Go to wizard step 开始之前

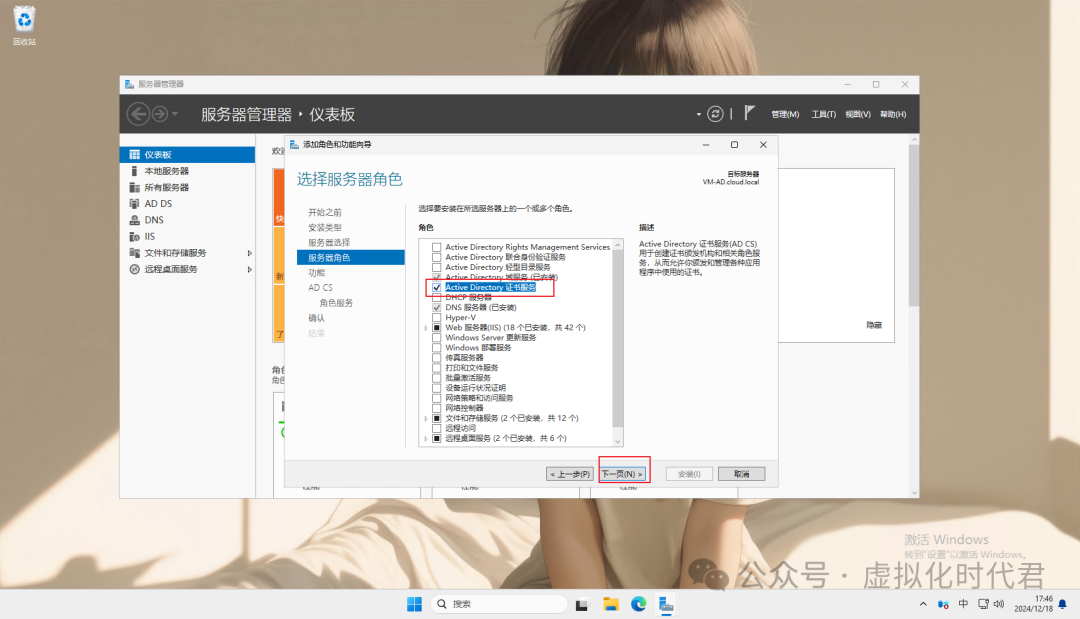pyautogui.click(x=324, y=212)
